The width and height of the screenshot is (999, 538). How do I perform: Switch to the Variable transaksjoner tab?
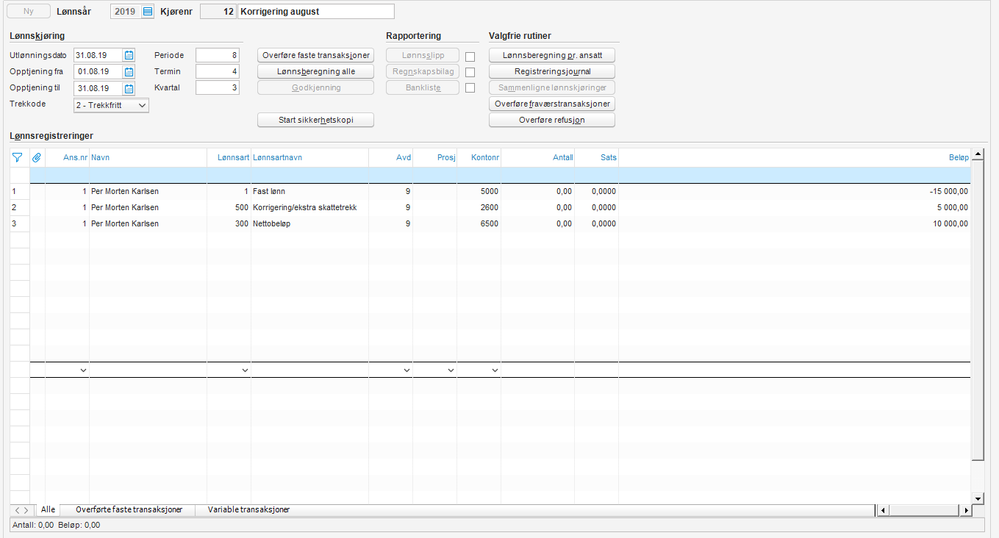248,510
